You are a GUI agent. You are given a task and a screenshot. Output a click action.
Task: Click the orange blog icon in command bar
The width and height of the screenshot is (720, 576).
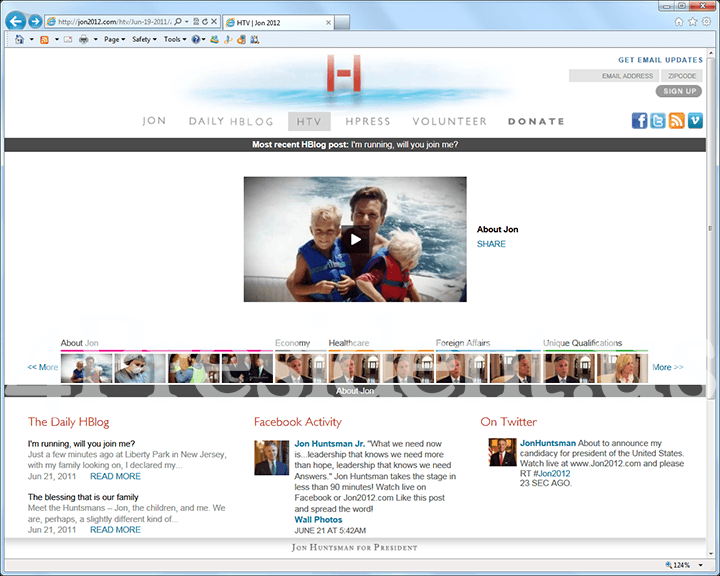241,40
